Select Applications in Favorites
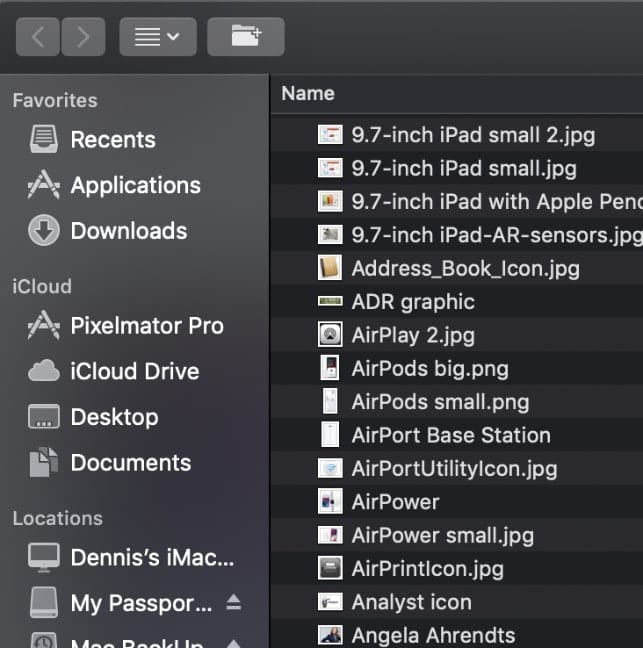Screen dimensions: 643x648 pyautogui.click(x=135, y=185)
